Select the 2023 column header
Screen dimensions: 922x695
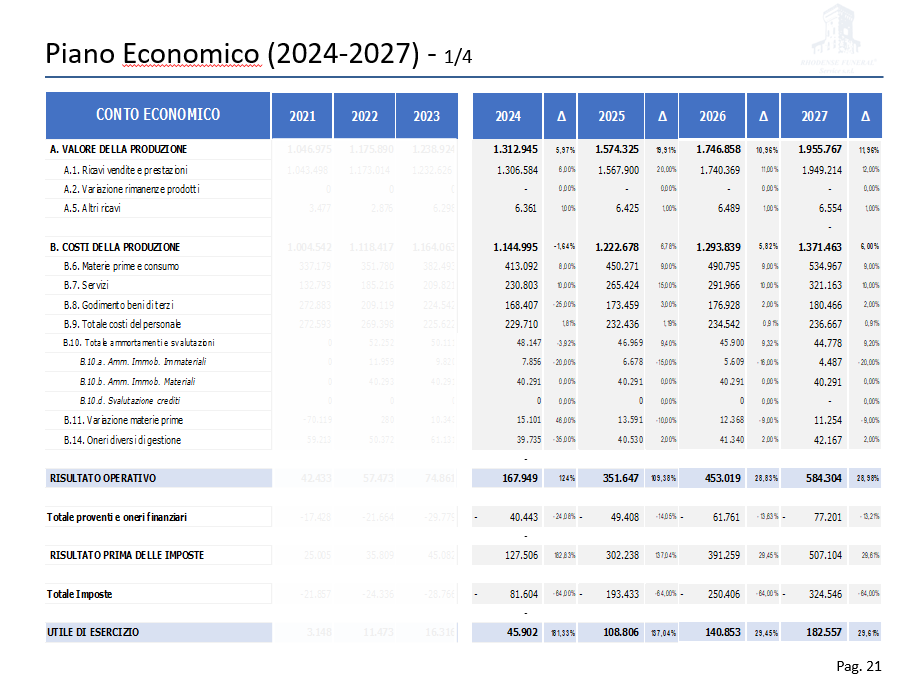(x=427, y=116)
